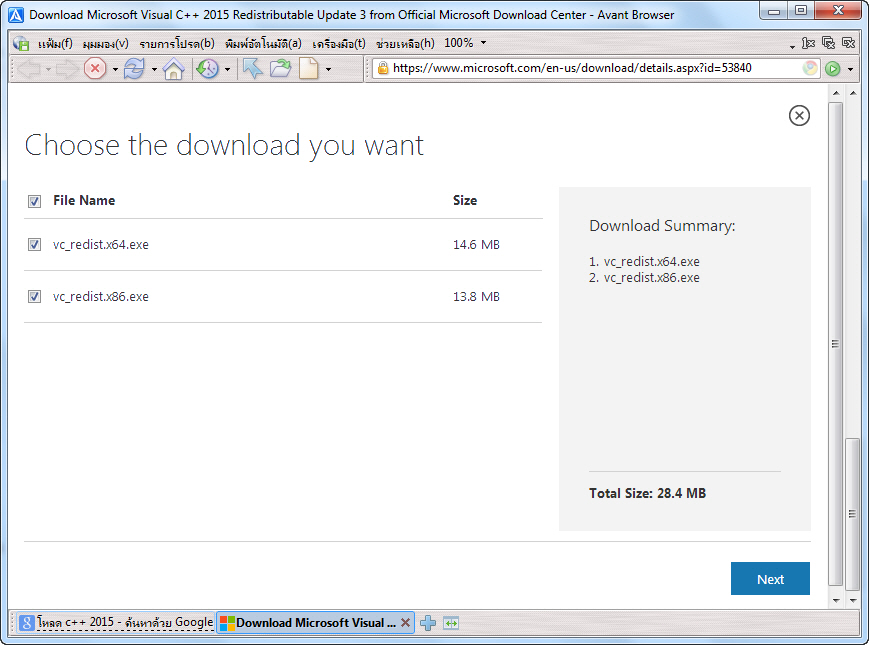Click the File Name column header

84,200
